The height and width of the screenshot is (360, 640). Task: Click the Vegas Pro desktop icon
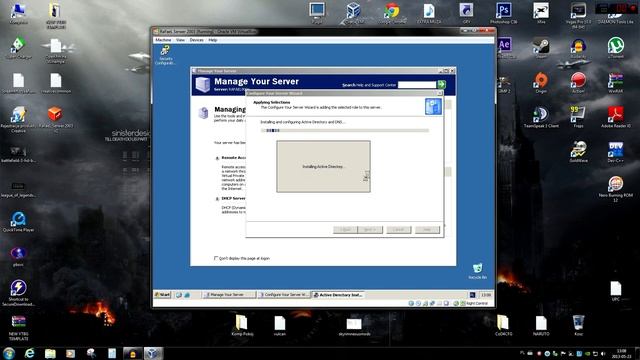578,16
